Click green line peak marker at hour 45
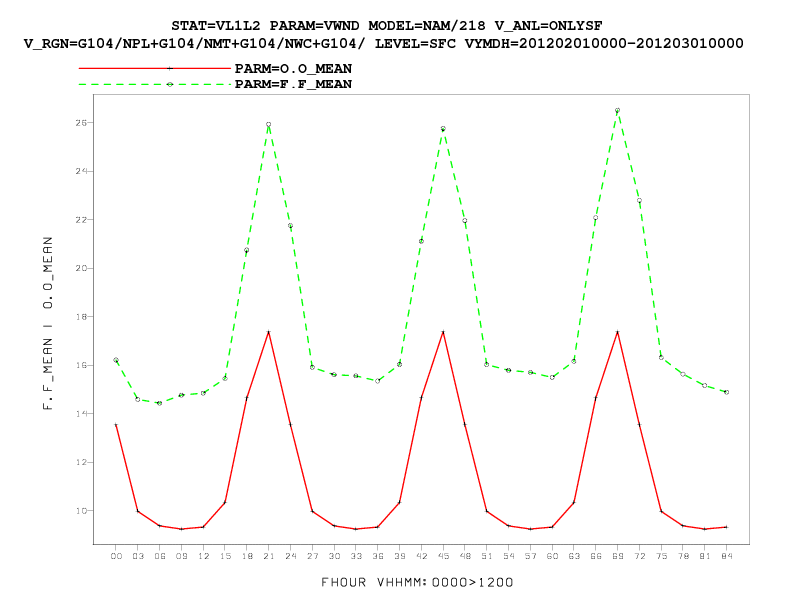Viewport: 792px width, 612px height. [x=443, y=129]
